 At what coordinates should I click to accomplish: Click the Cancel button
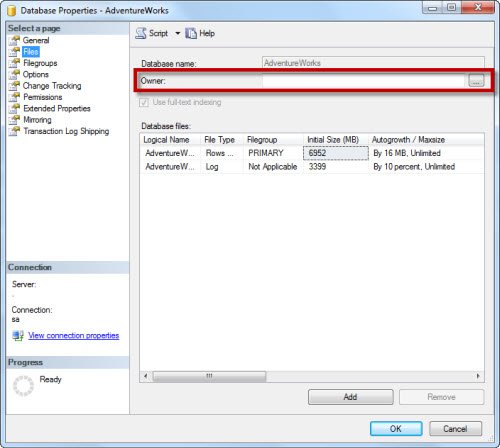point(455,429)
